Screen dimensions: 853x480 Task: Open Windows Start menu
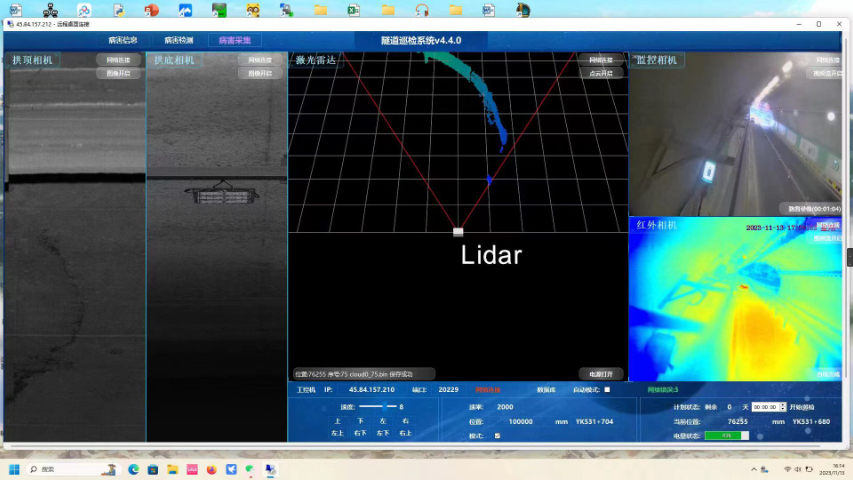(x=15, y=469)
